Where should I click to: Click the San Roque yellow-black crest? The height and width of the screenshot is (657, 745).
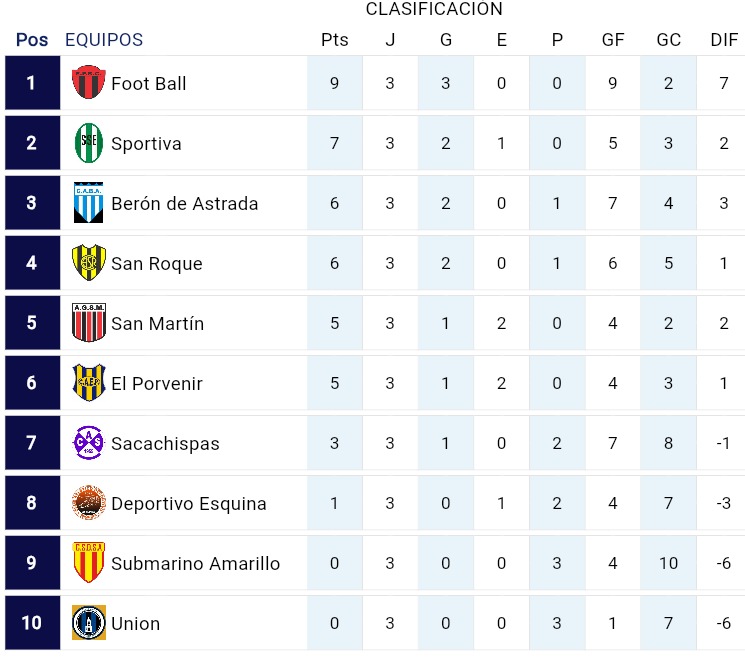(89, 263)
